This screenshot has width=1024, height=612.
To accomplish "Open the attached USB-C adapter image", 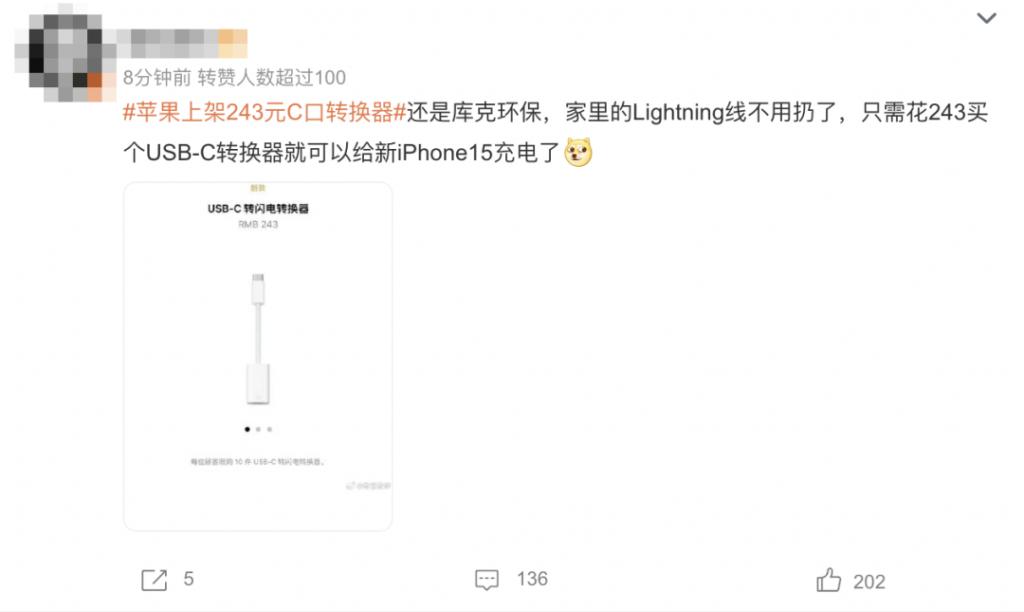I will (x=258, y=357).
